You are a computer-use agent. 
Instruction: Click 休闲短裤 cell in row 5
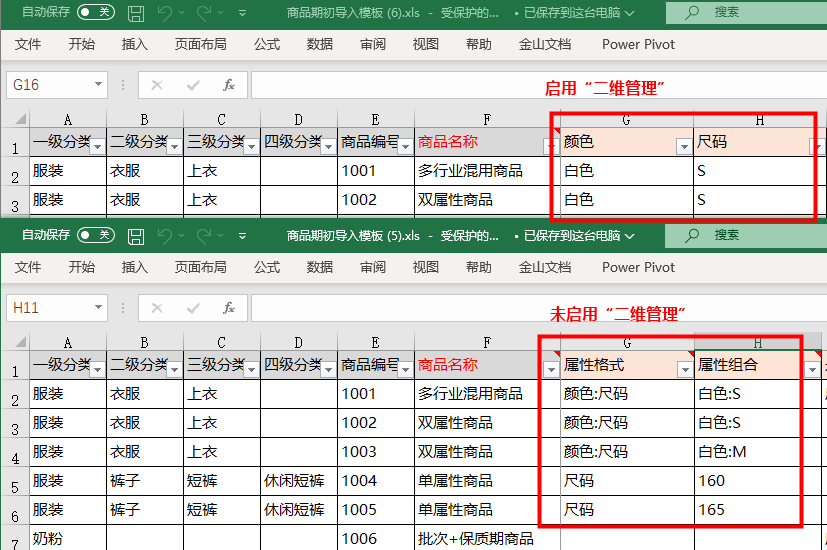pos(299,481)
